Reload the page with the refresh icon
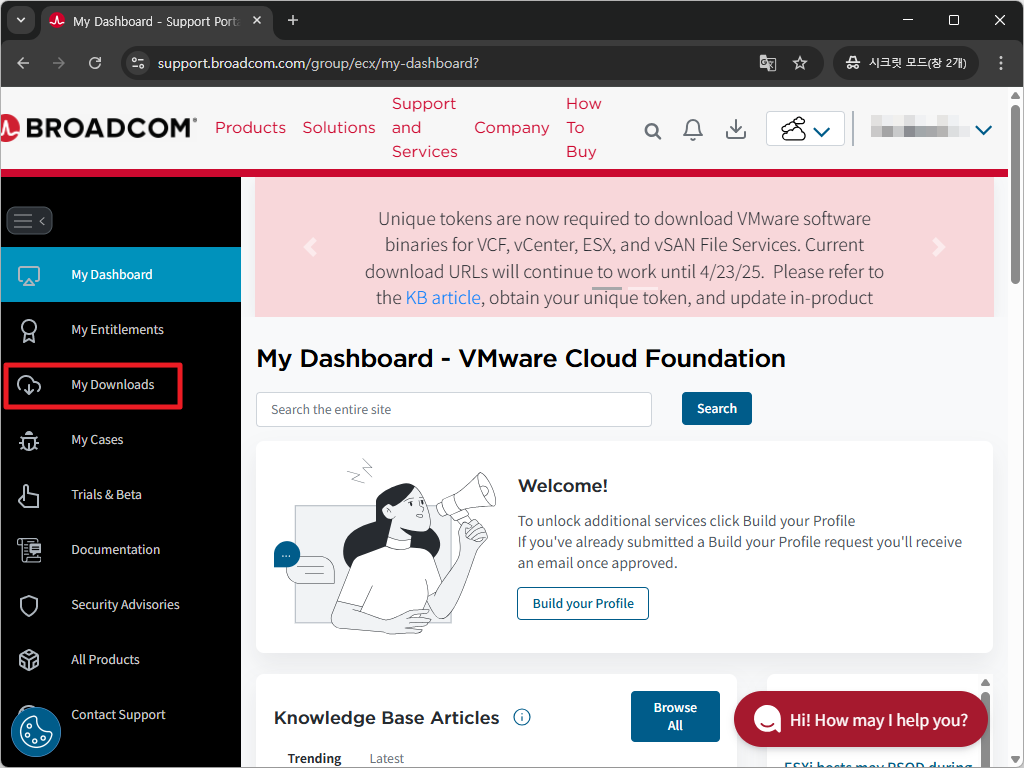The image size is (1024, 768). 95,63
